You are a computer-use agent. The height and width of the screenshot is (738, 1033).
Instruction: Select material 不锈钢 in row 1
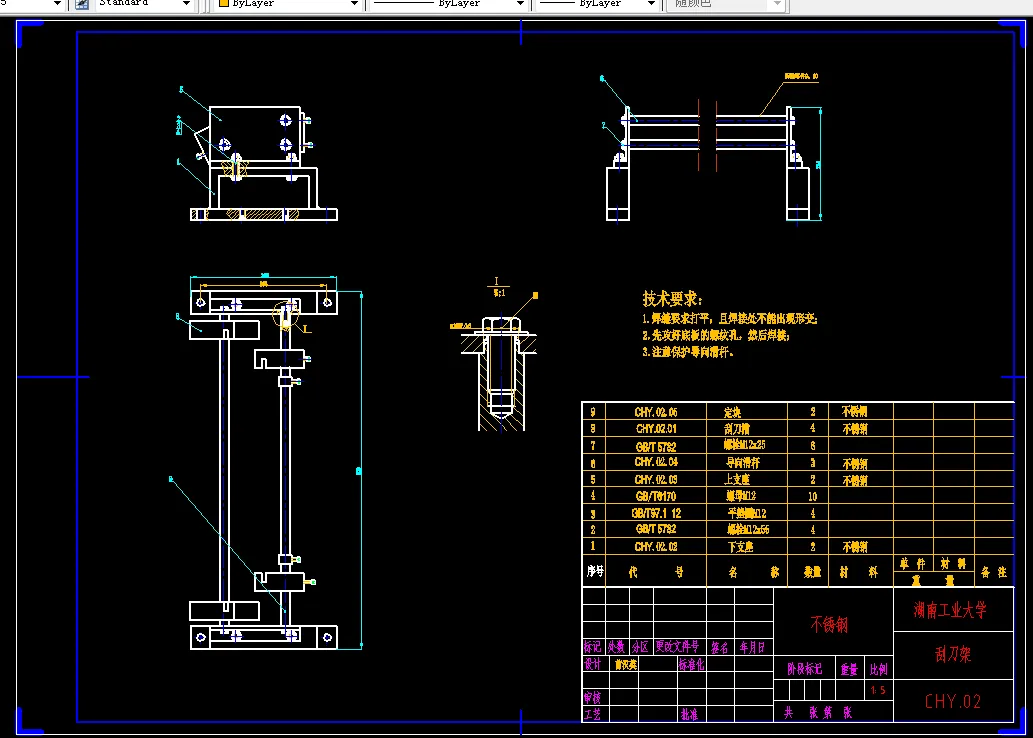click(x=854, y=547)
